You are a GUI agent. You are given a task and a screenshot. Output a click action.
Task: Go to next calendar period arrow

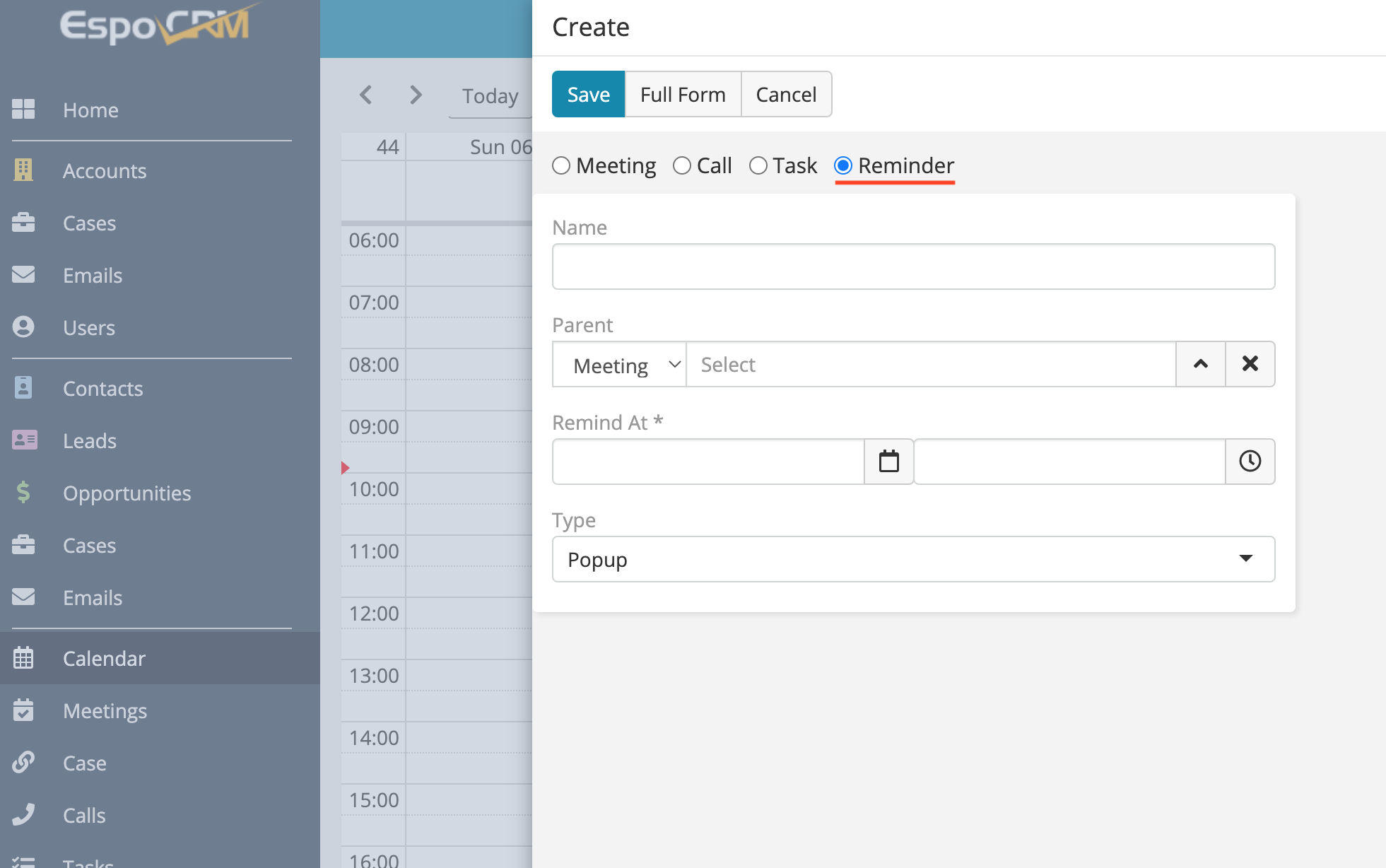pyautogui.click(x=416, y=95)
